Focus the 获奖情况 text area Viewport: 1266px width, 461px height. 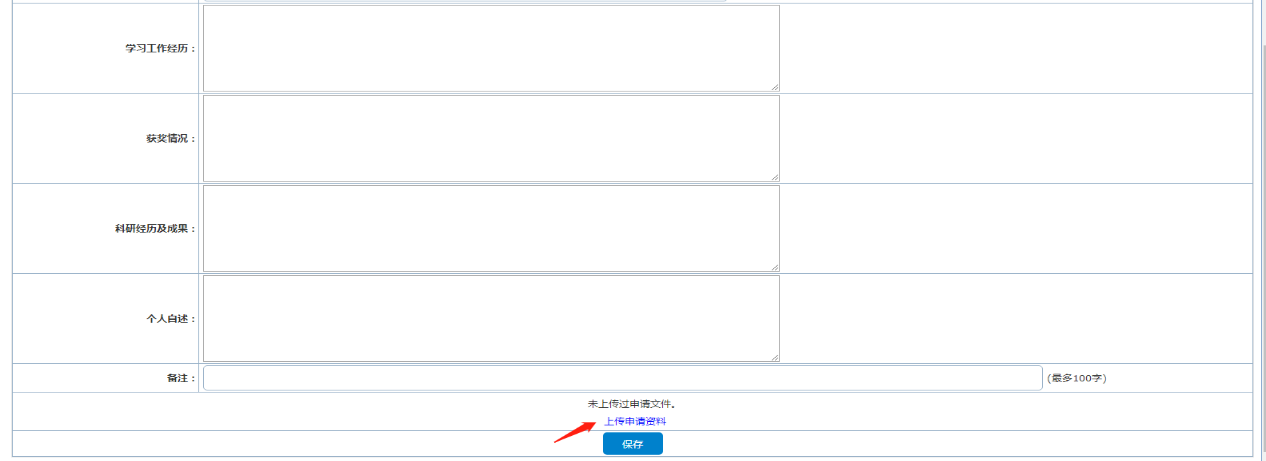(491, 138)
